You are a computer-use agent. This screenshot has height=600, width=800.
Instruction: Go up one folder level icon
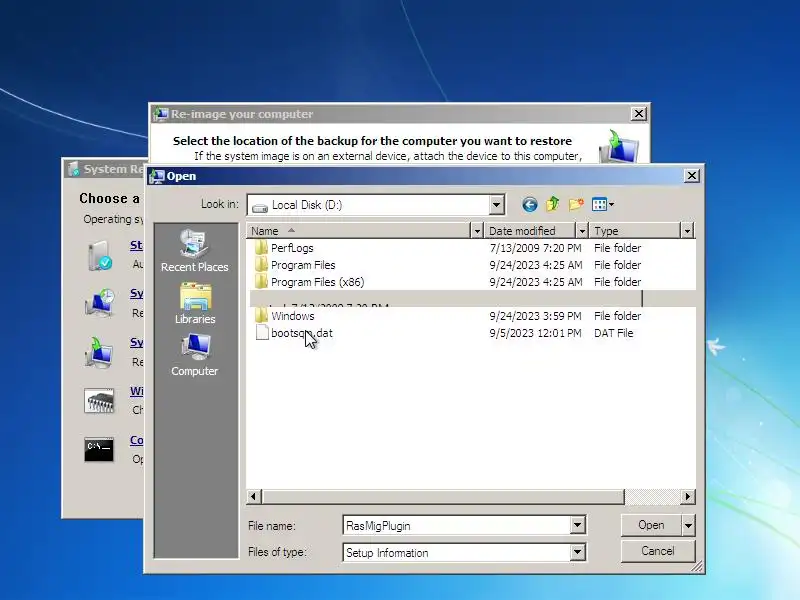[x=553, y=205]
